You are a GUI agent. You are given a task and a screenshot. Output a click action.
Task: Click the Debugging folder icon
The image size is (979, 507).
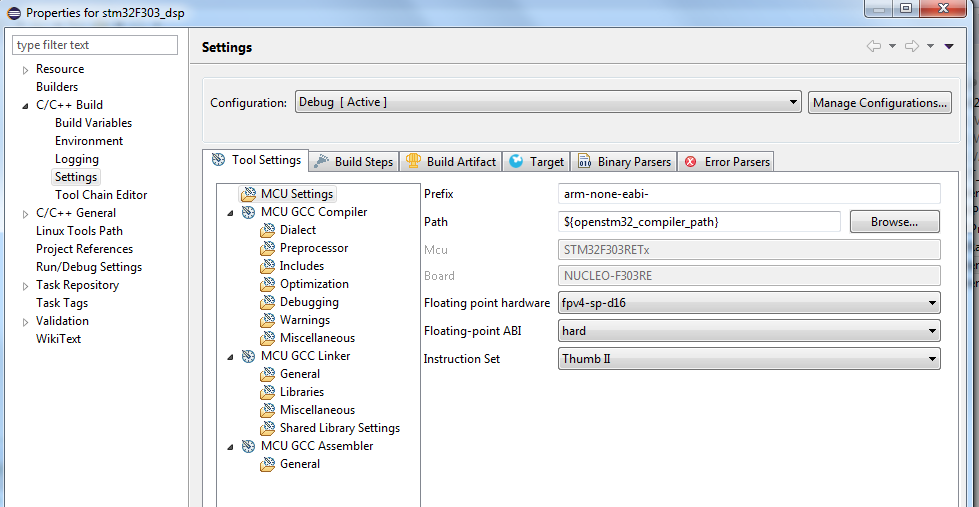coord(268,302)
